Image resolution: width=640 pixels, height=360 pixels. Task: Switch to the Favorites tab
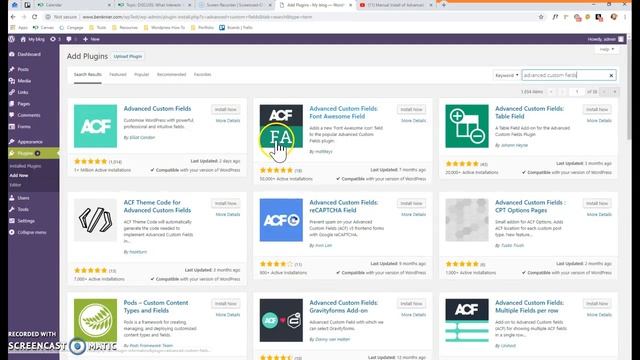(x=202, y=75)
